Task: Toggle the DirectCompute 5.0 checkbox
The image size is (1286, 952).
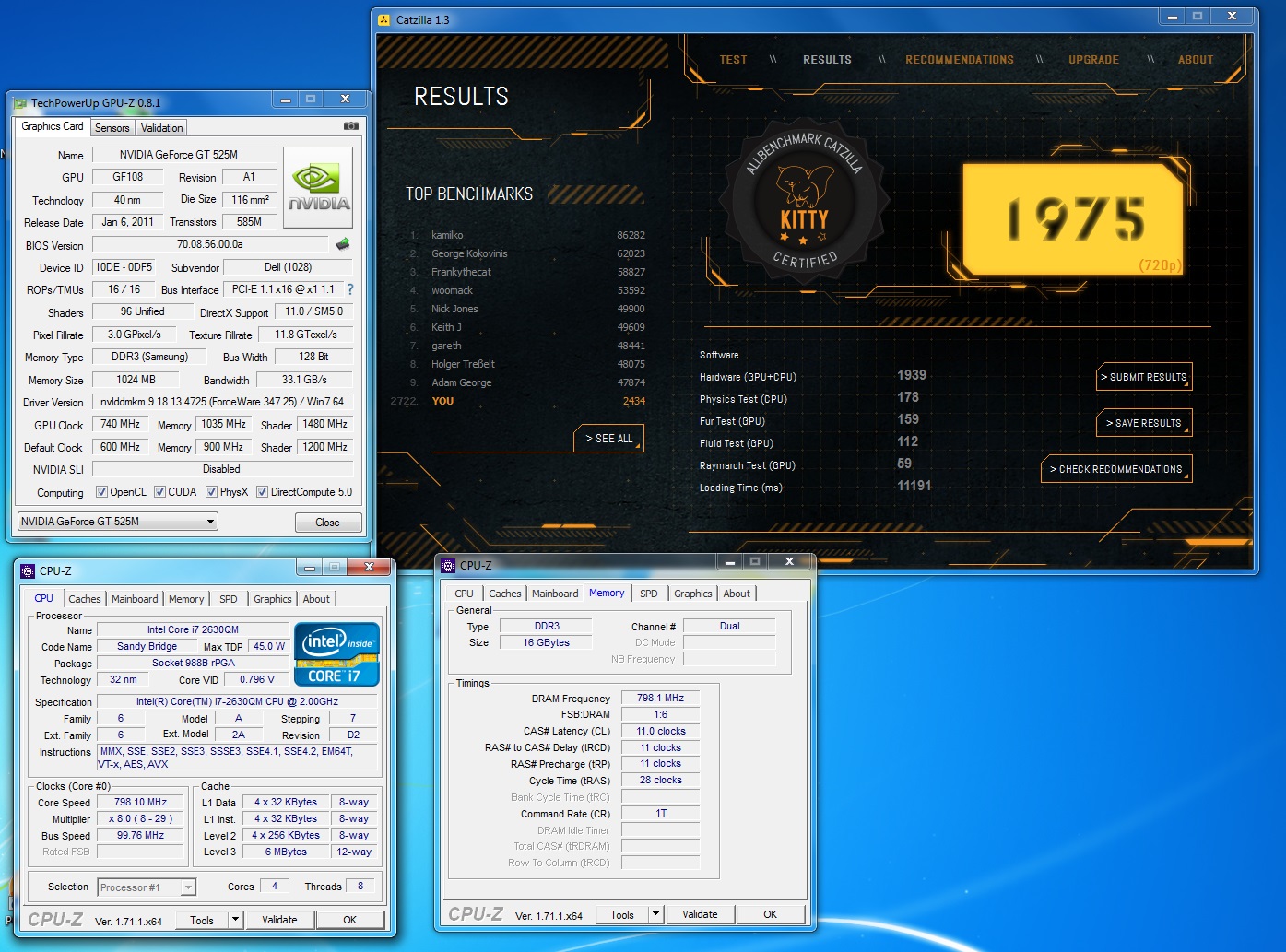Action: 262,492
